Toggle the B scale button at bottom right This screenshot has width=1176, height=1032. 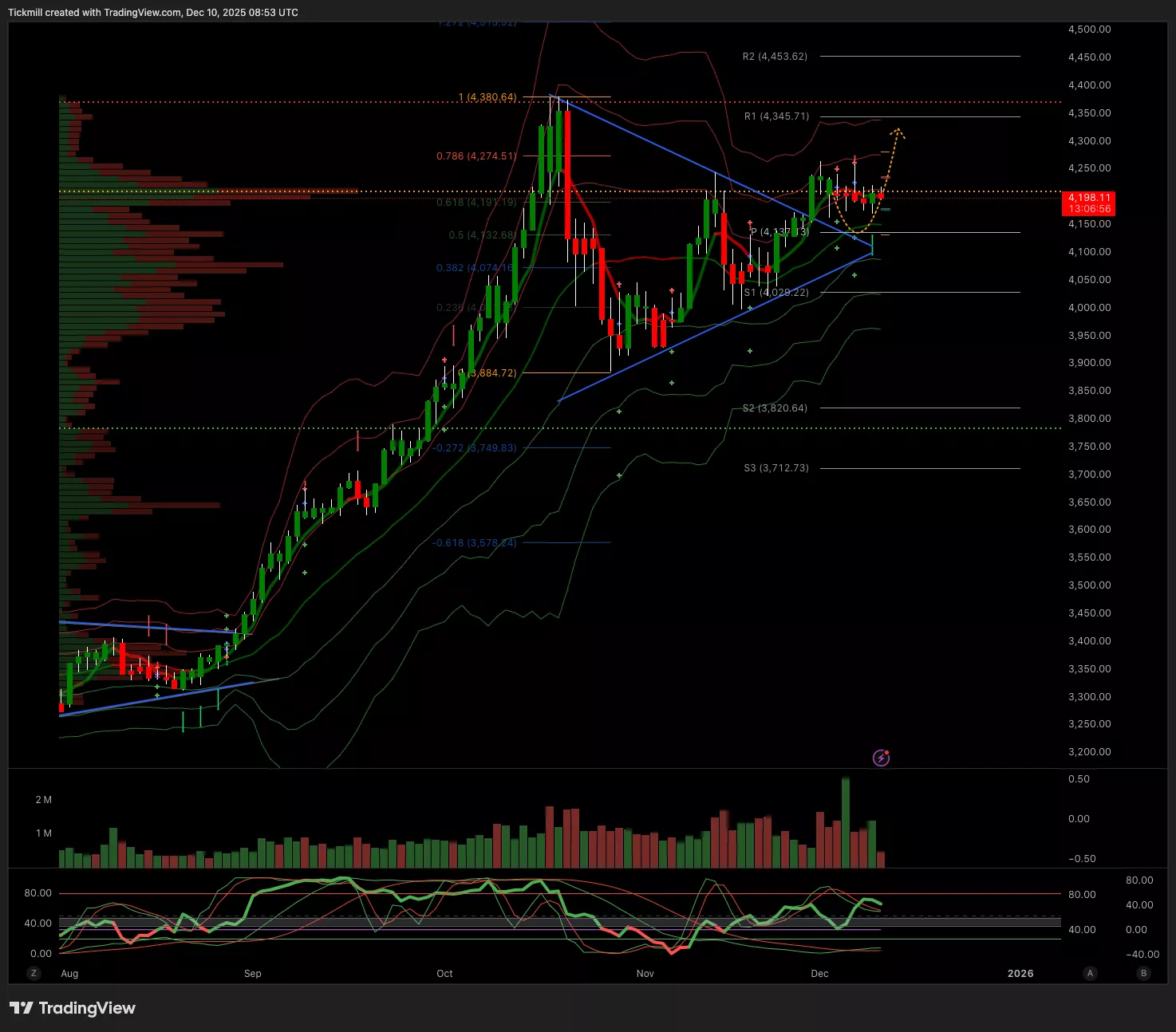pos(1143,973)
